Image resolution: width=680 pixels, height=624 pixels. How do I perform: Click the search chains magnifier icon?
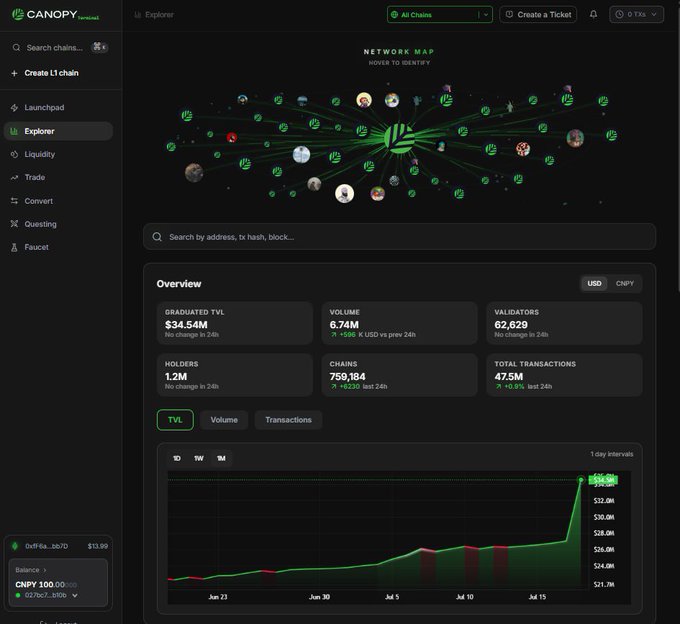[16, 47]
